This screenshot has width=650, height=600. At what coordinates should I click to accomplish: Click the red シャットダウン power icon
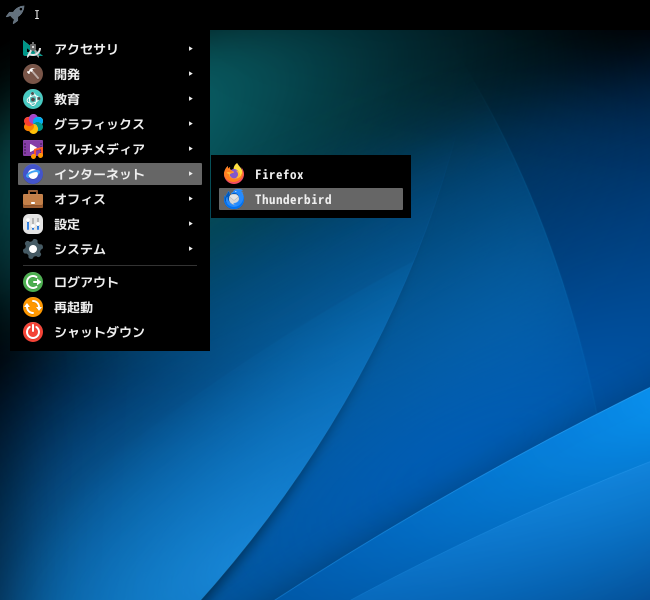tap(33, 332)
